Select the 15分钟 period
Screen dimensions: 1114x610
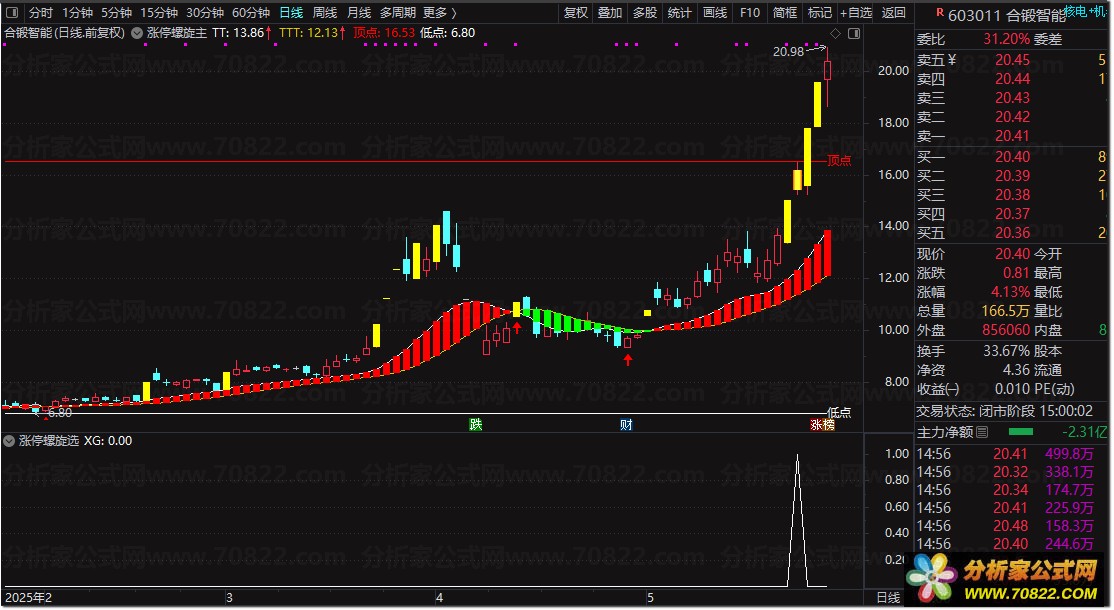click(158, 13)
